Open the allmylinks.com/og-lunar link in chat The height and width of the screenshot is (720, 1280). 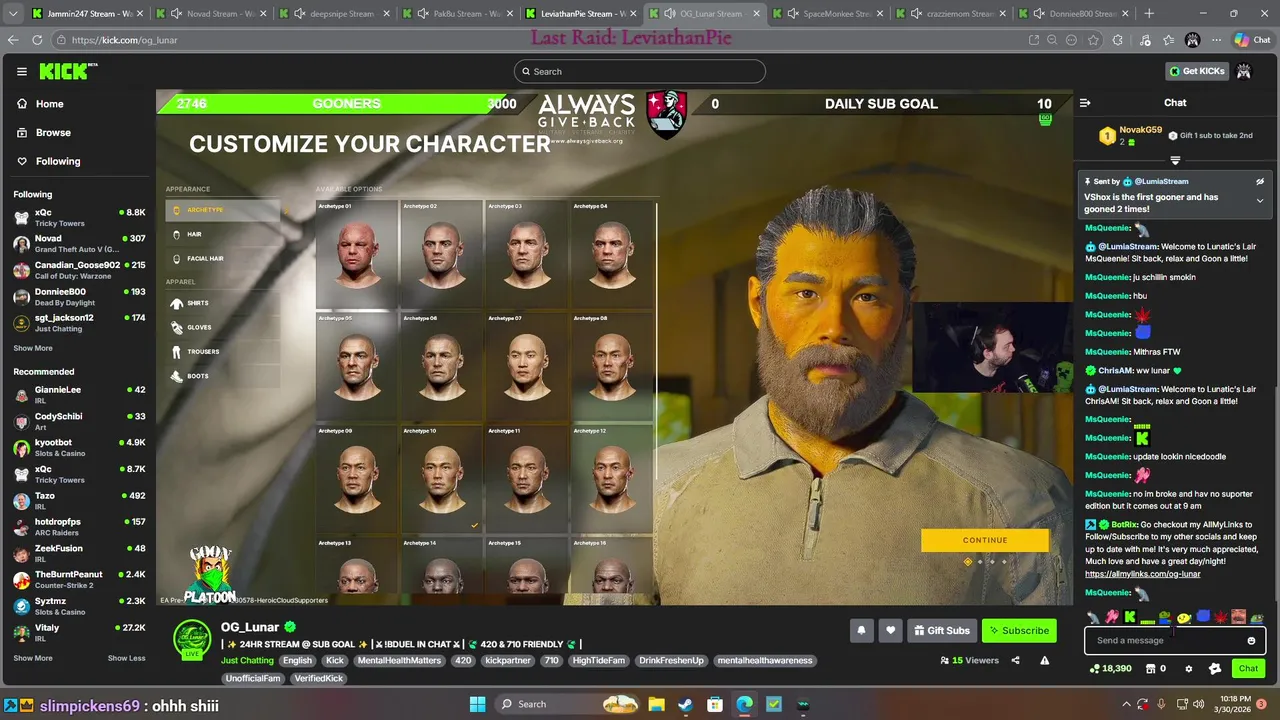(1142, 574)
